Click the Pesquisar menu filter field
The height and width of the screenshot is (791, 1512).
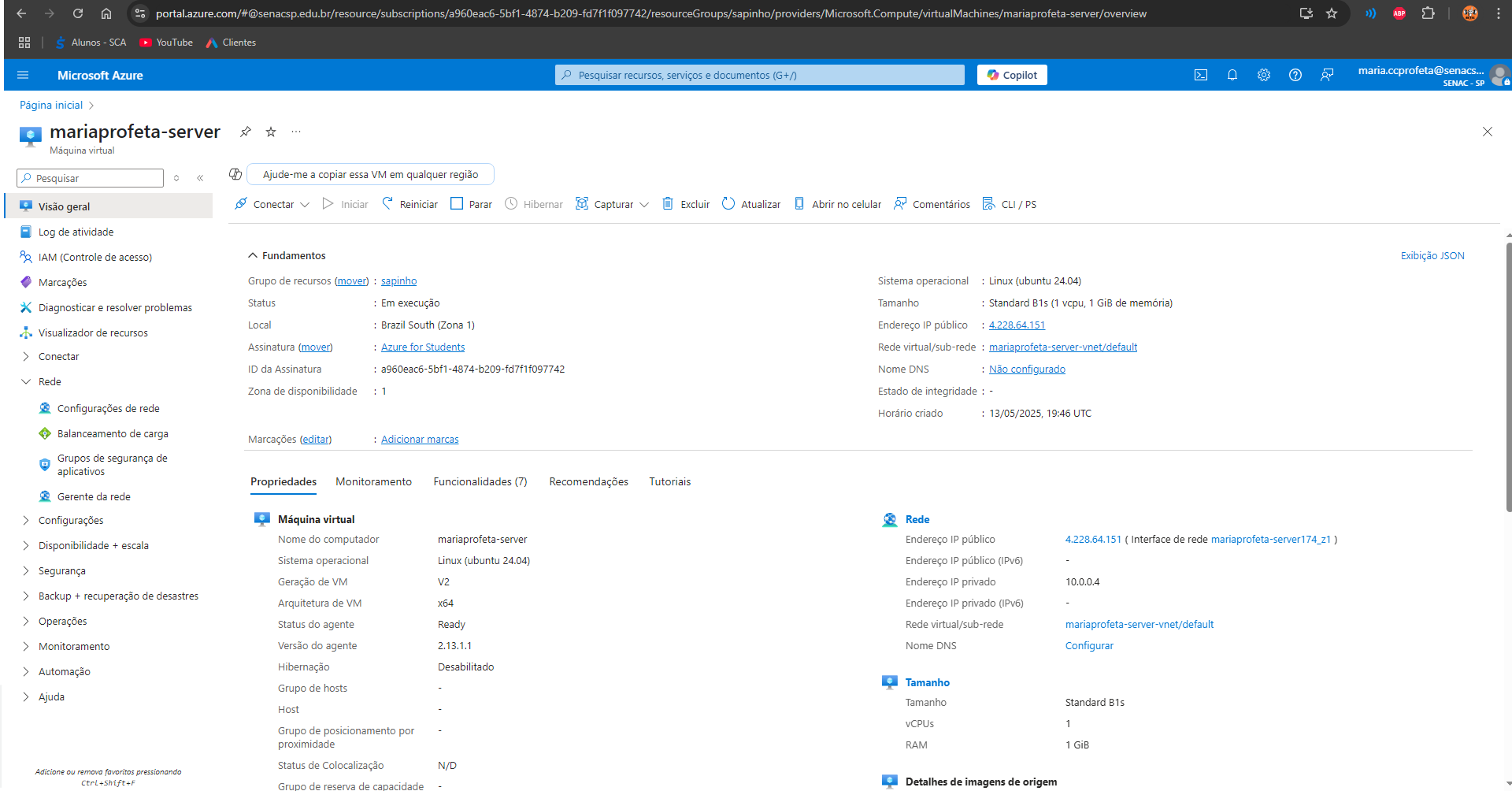pos(90,178)
